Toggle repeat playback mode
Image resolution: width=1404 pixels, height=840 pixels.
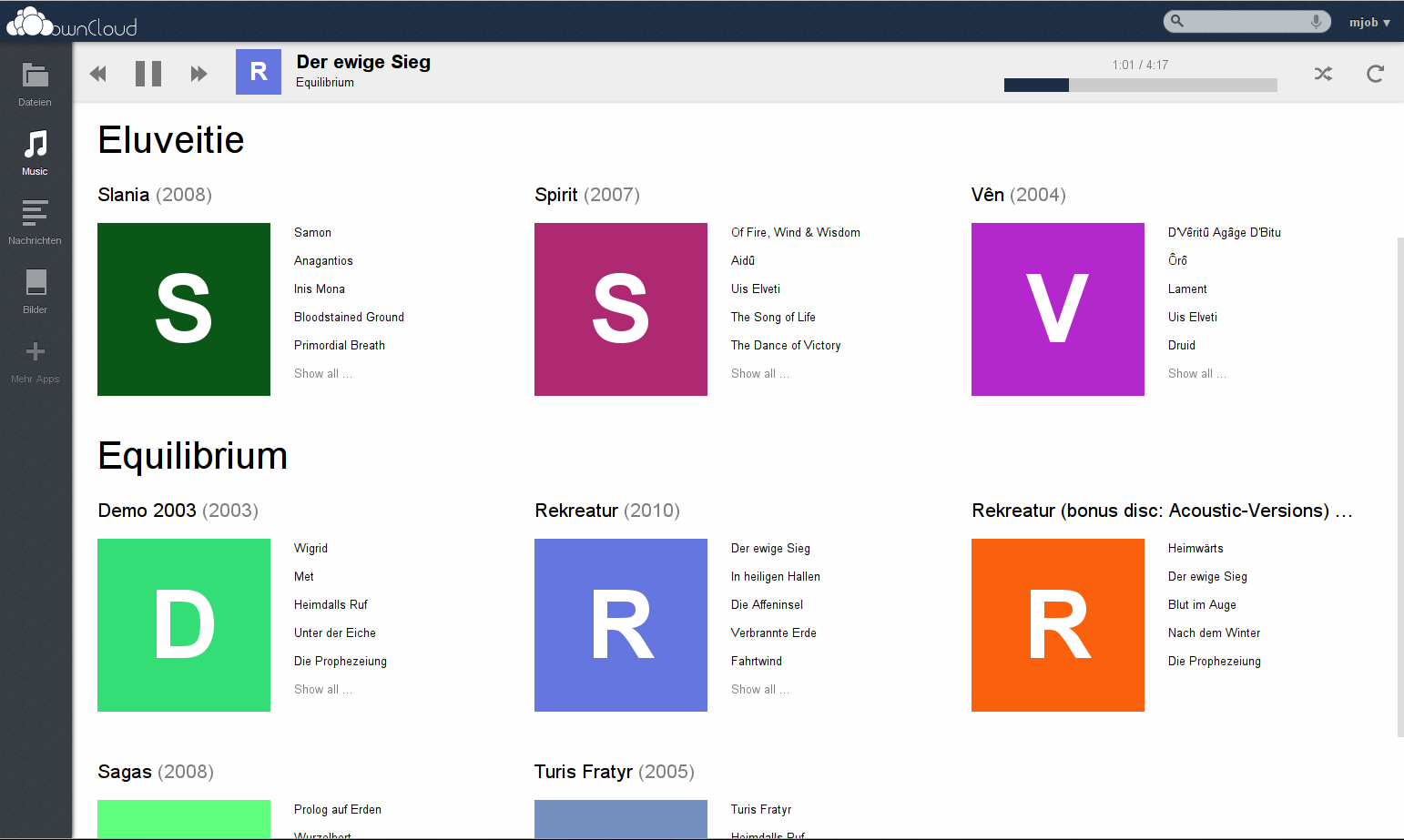pyautogui.click(x=1375, y=74)
